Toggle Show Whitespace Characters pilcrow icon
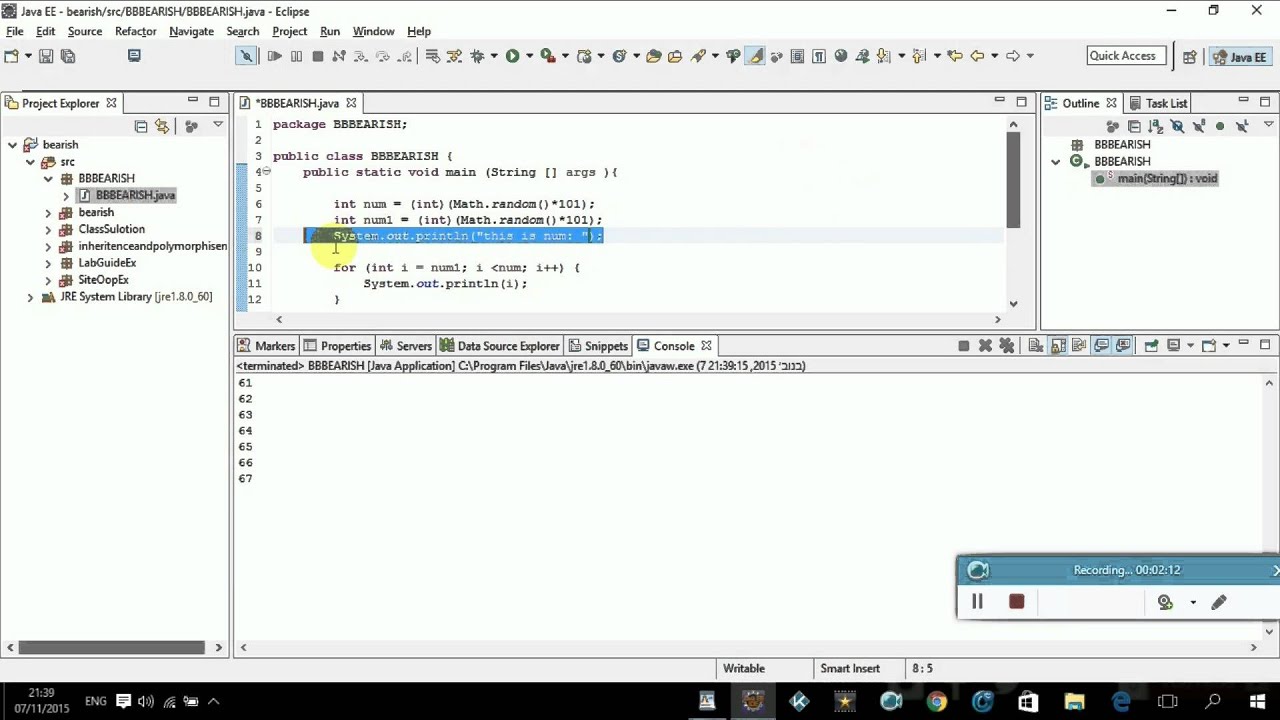 (819, 56)
